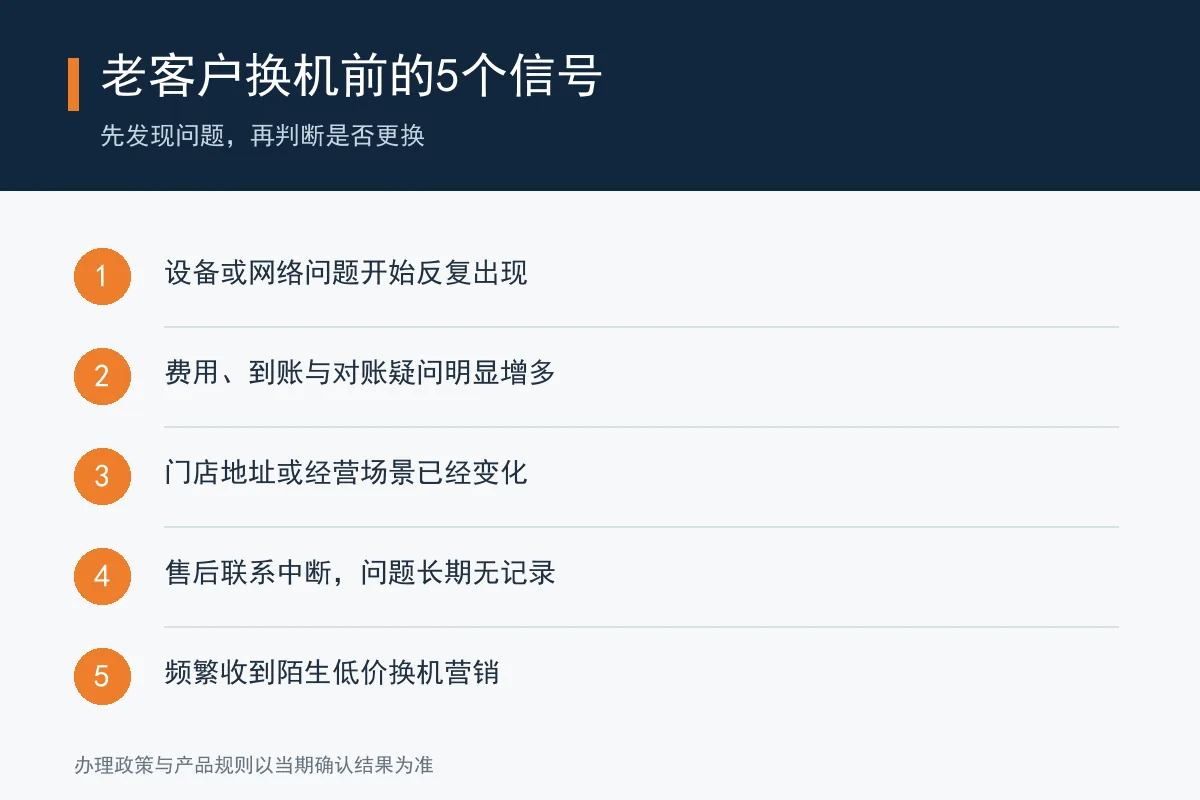
Task: Click divider line below item 3
Action: pyautogui.click(x=641, y=527)
